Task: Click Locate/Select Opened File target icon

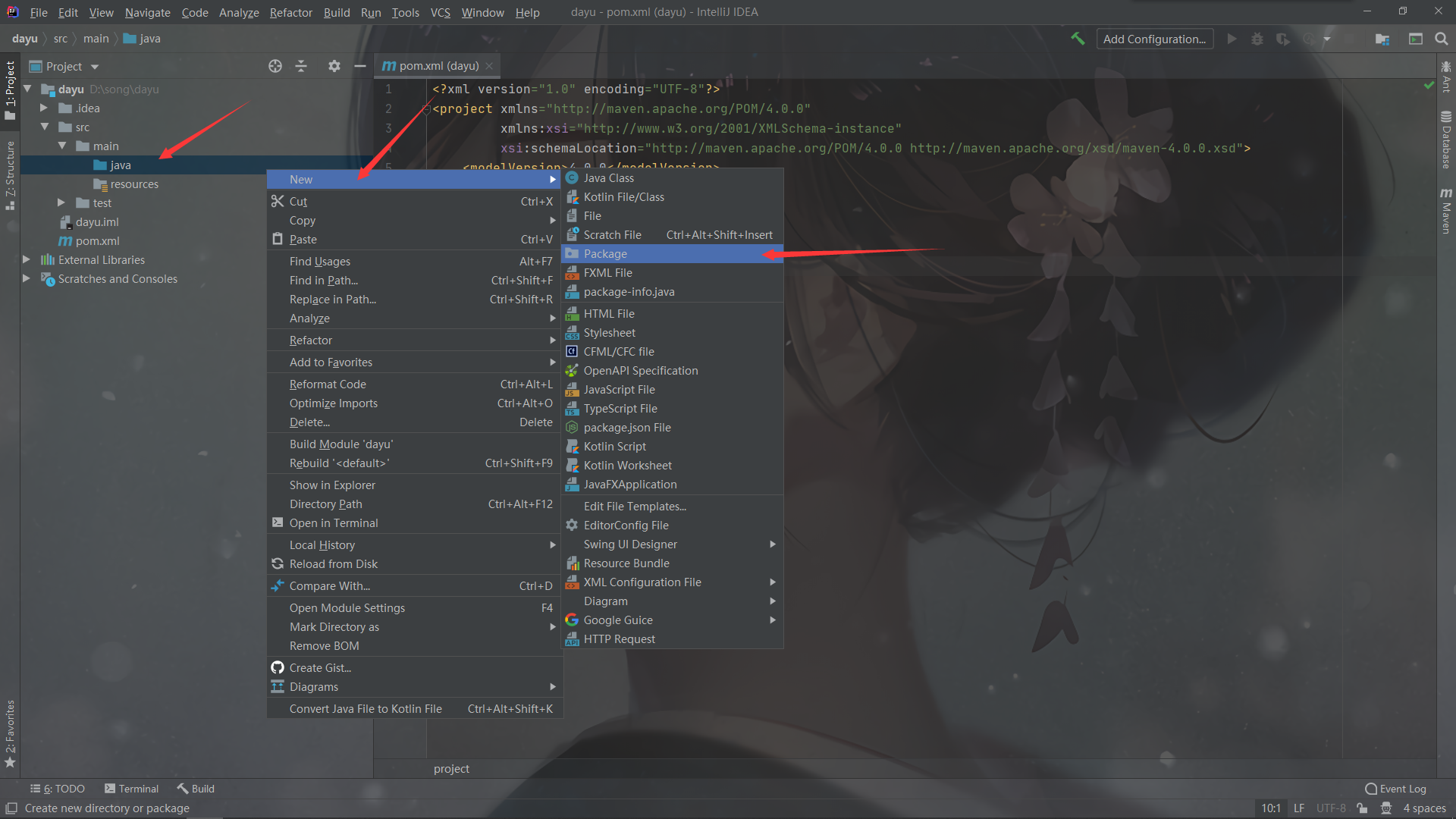Action: click(x=275, y=66)
